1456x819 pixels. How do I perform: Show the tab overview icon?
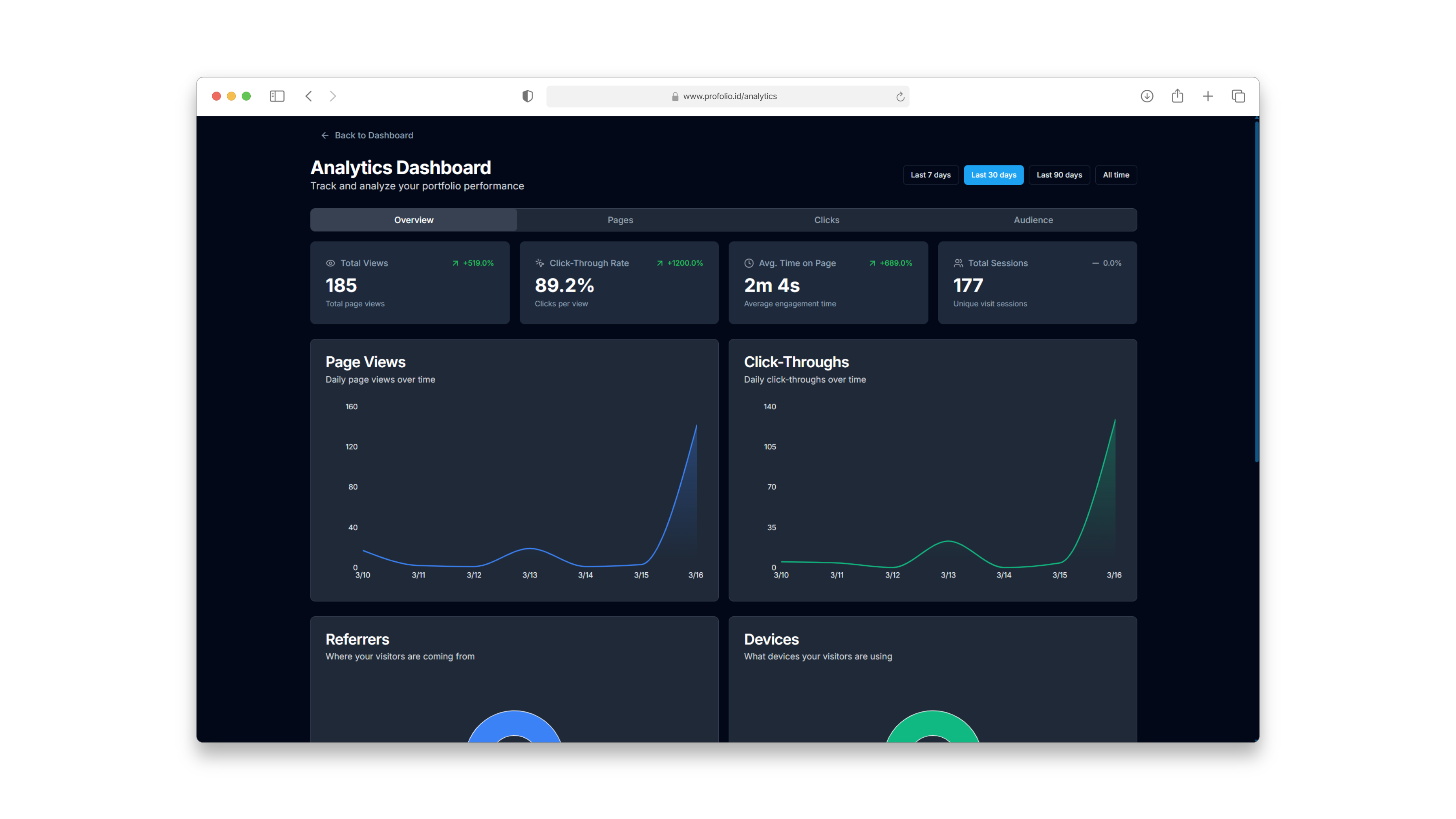coord(1238,96)
